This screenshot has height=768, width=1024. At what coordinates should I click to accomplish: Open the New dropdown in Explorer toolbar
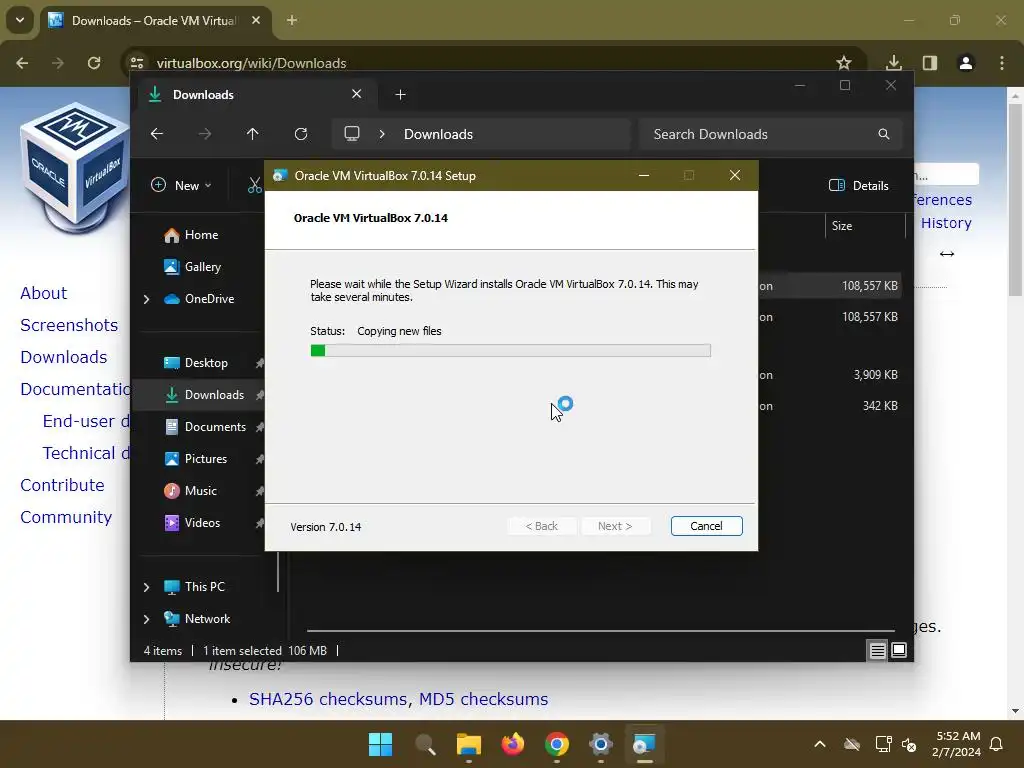pos(182,185)
